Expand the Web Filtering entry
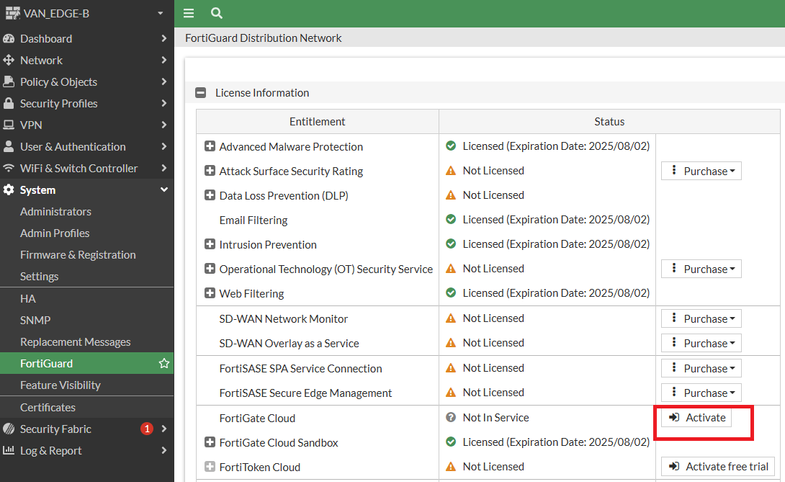785x482 pixels. [210, 294]
